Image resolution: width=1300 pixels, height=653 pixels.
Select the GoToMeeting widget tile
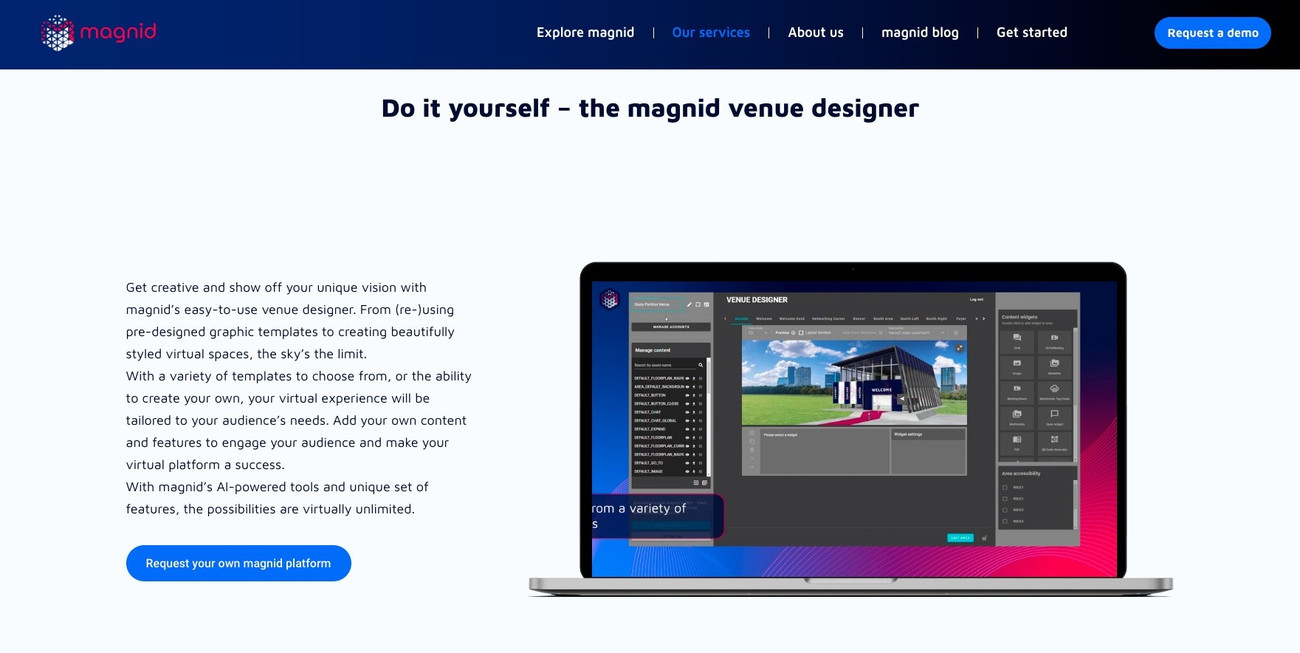[1054, 341]
